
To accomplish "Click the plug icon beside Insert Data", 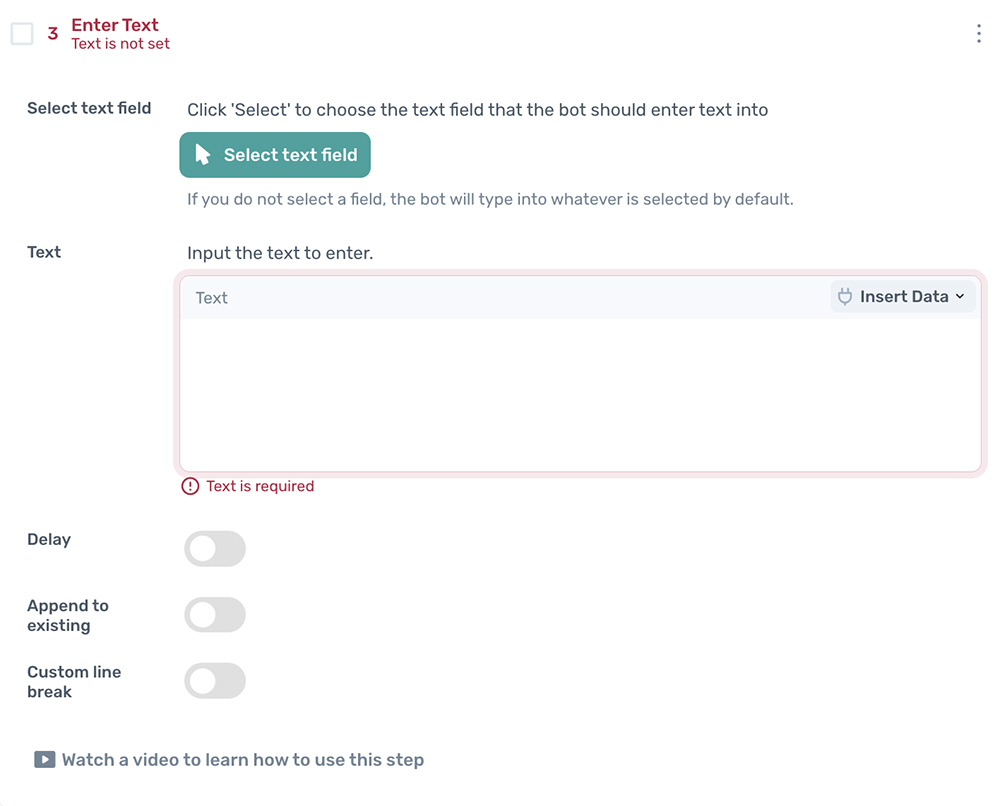I will [846, 296].
